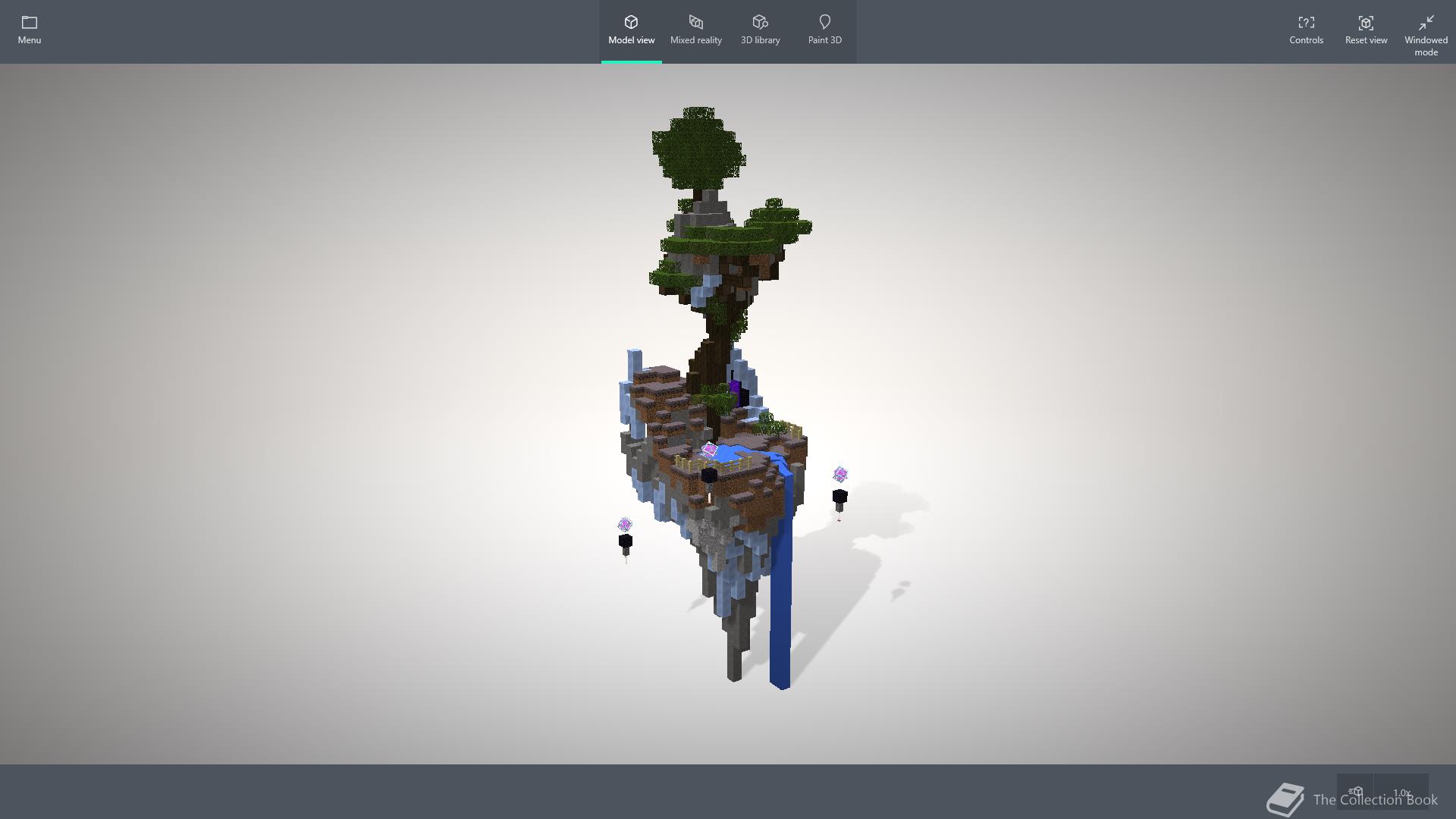The image size is (1456, 819).
Task: Open the 3D library tab
Action: click(760, 31)
